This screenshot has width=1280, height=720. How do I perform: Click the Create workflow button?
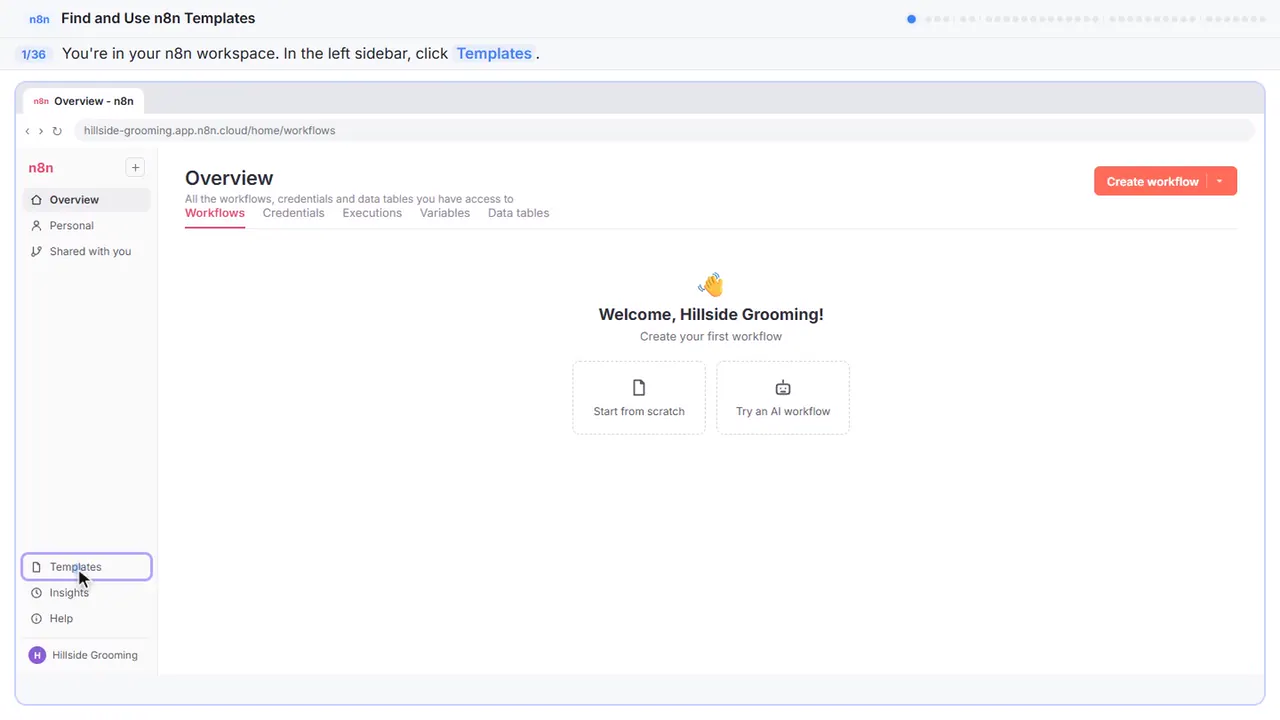(x=1152, y=181)
